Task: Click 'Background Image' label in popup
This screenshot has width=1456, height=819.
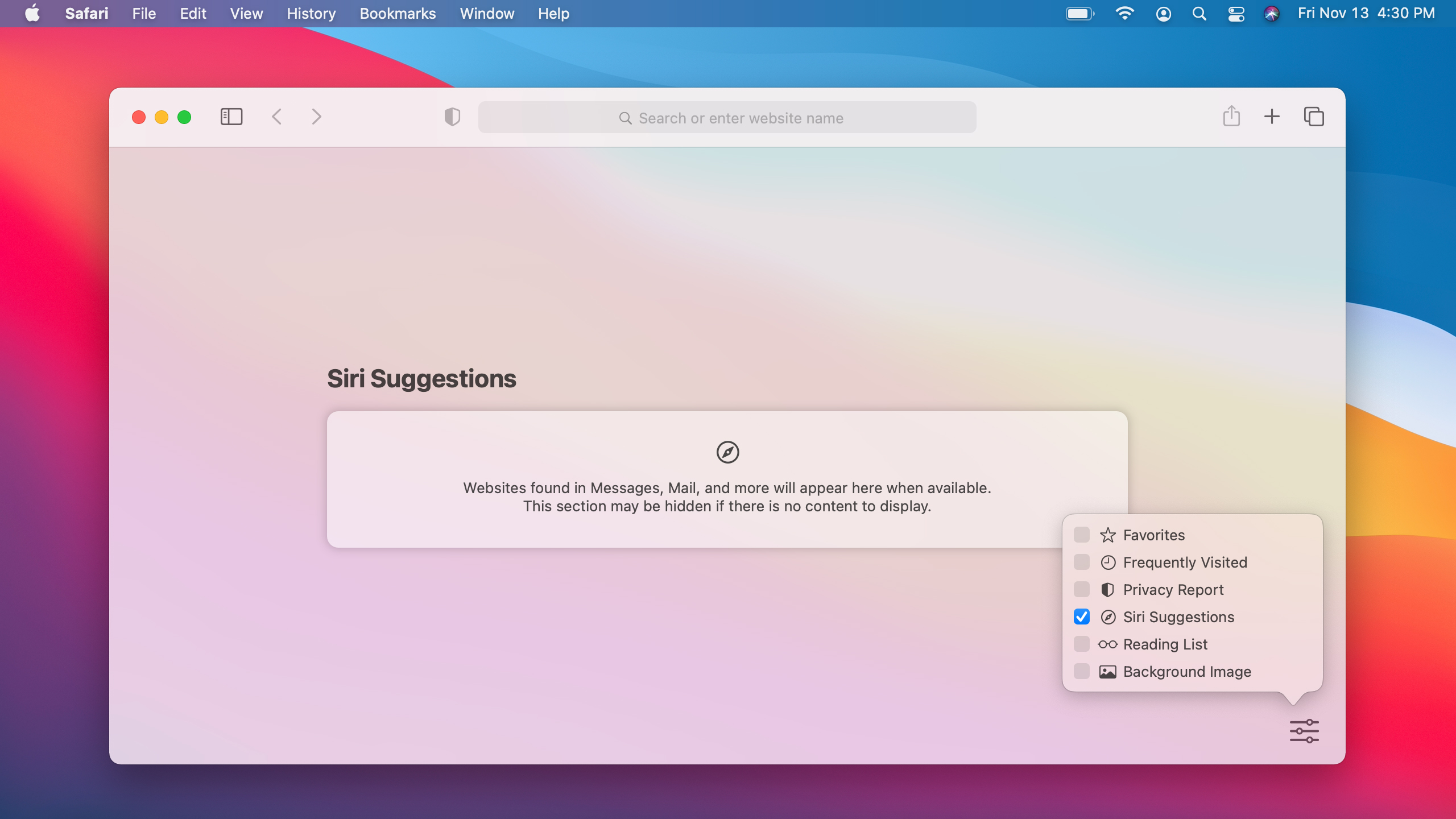Action: [1187, 671]
